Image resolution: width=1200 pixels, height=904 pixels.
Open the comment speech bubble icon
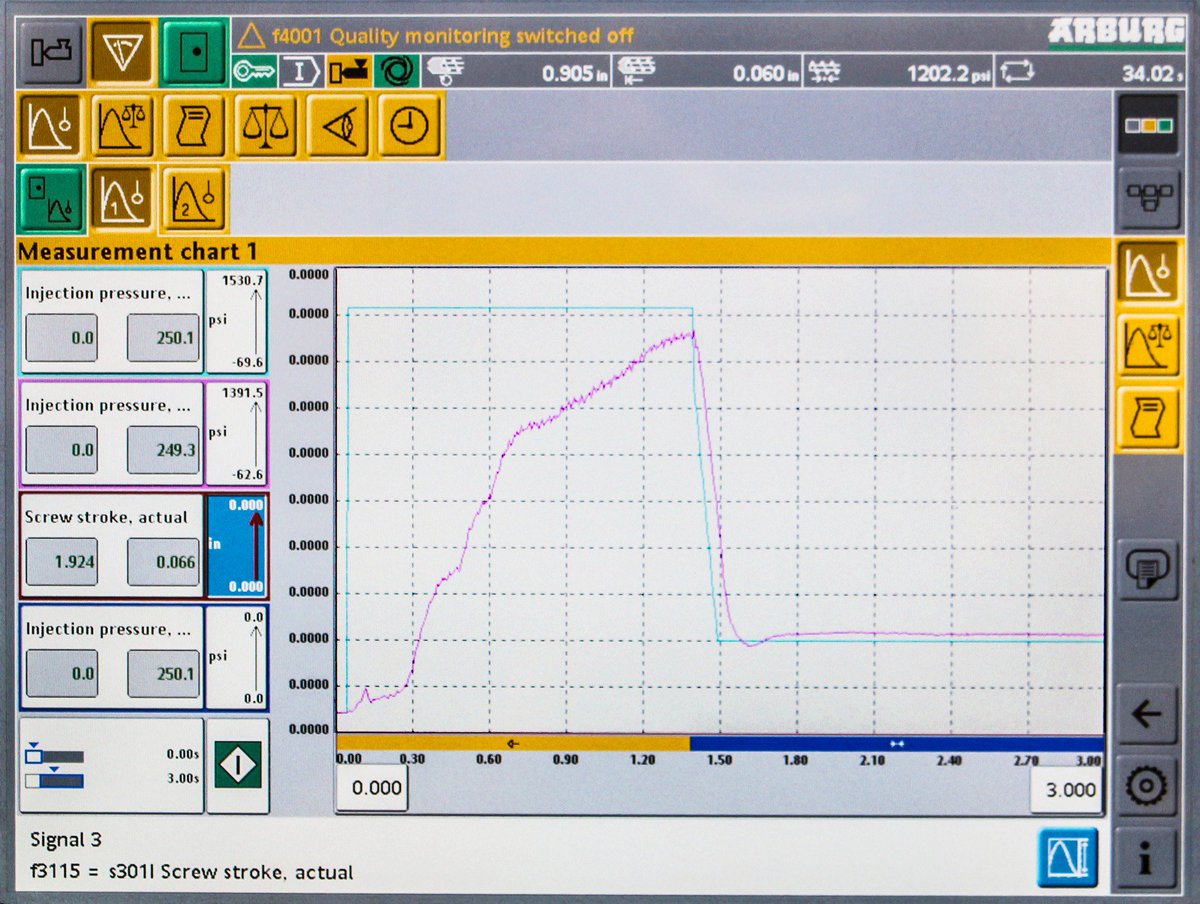click(x=1147, y=569)
